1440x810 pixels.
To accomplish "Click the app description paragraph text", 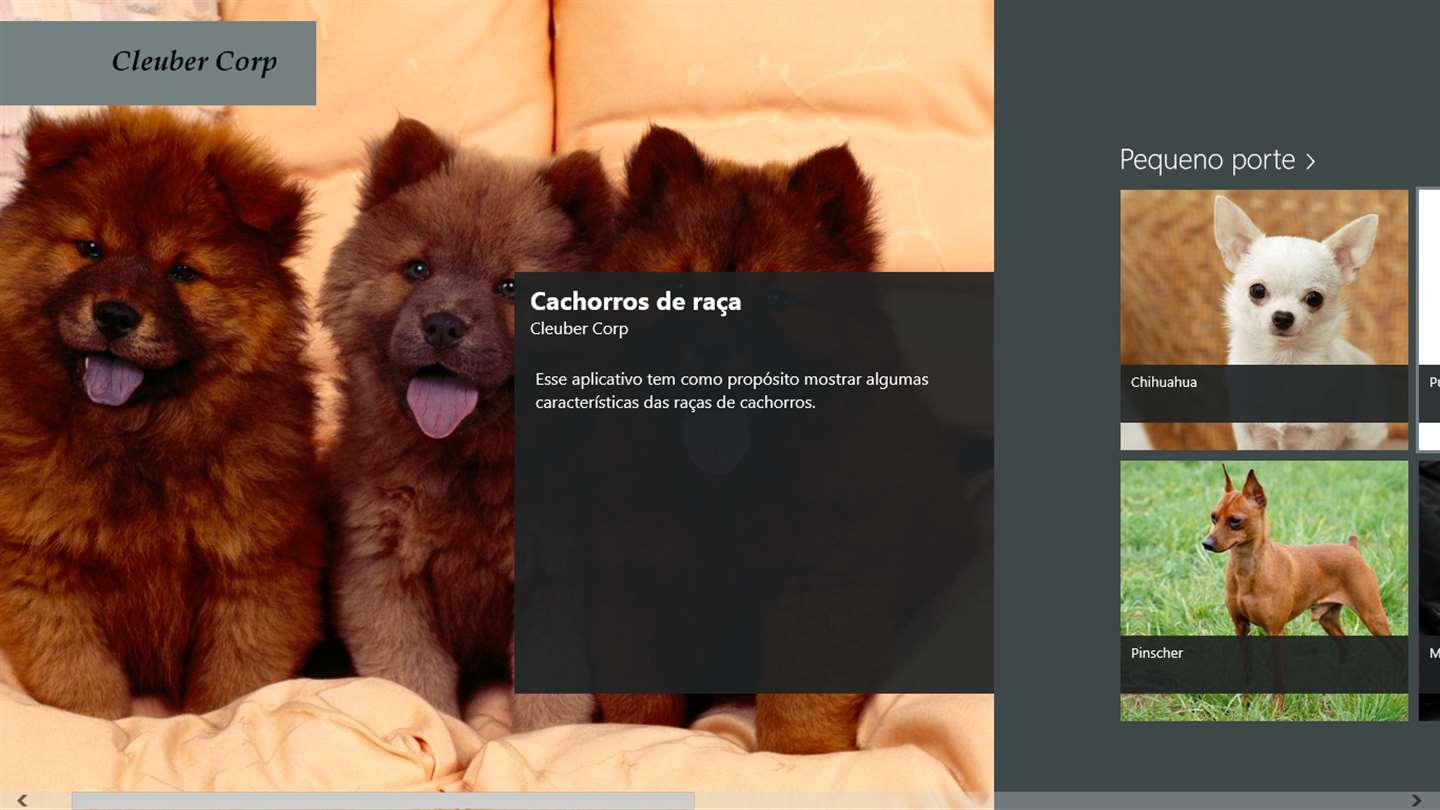I will tap(732, 391).
